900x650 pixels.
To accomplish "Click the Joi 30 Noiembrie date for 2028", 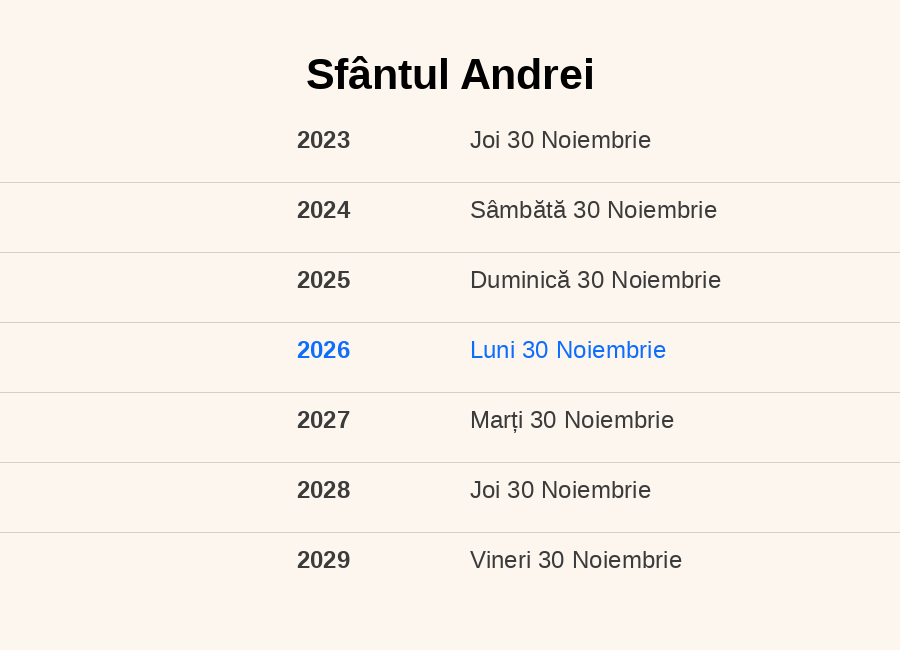I will [x=560, y=490].
